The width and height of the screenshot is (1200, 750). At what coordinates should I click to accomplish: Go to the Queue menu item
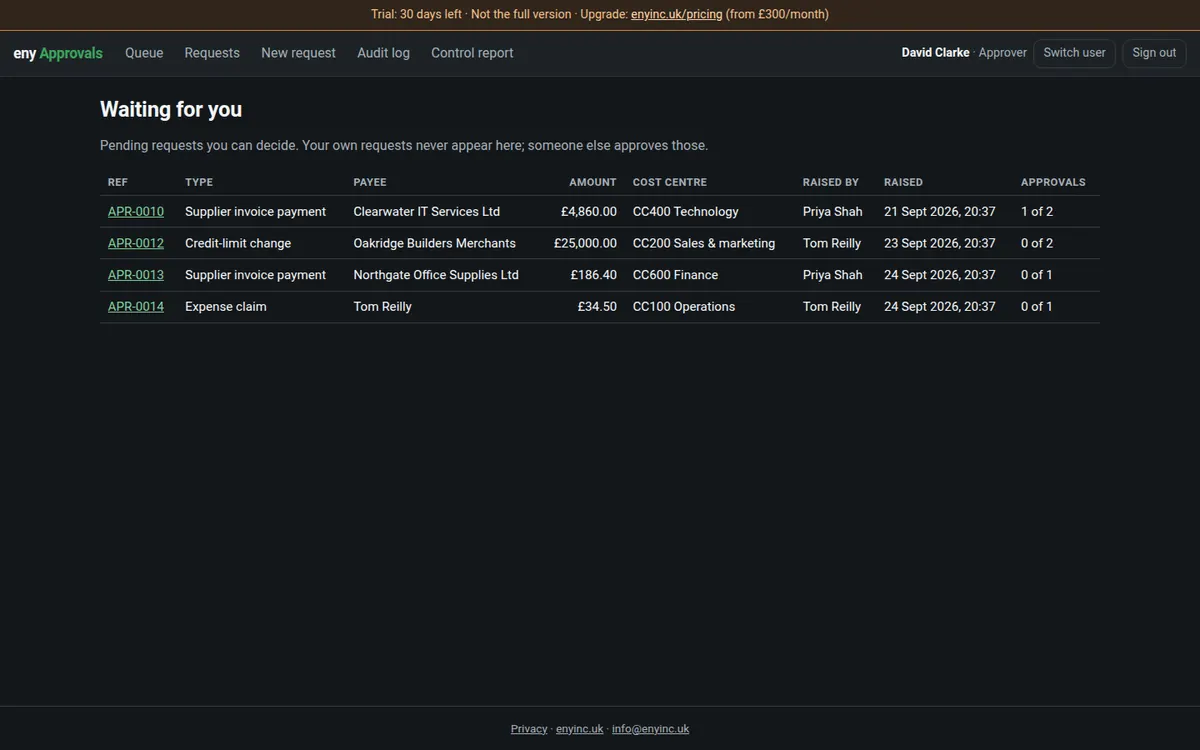(144, 53)
